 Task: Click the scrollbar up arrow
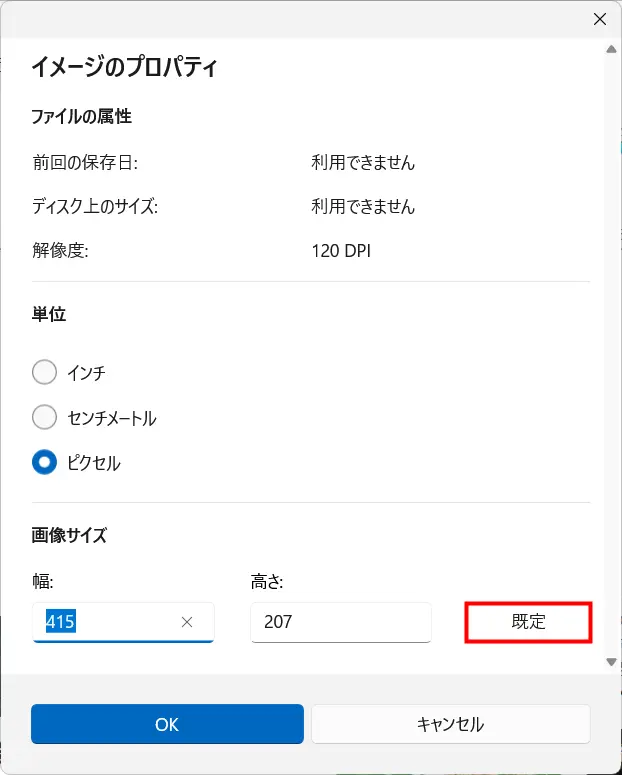[612, 49]
